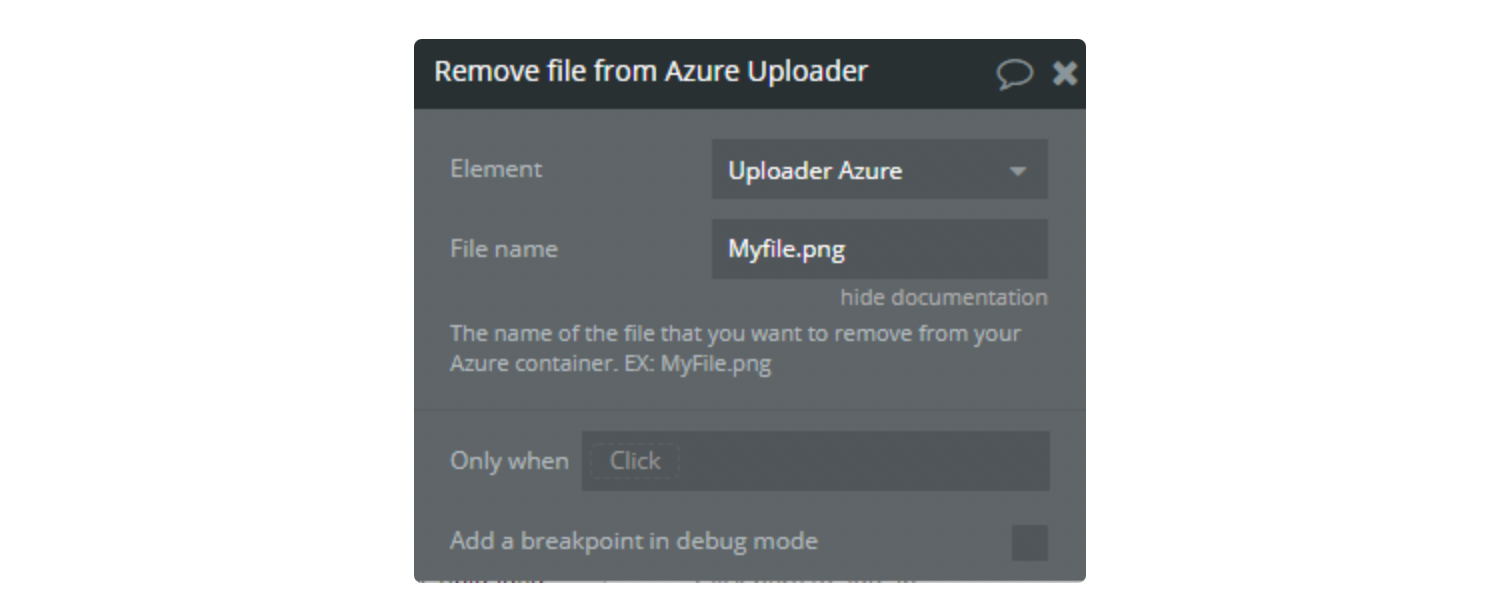The image size is (1508, 598).
Task: Click the hide documentation link
Action: coord(943,297)
